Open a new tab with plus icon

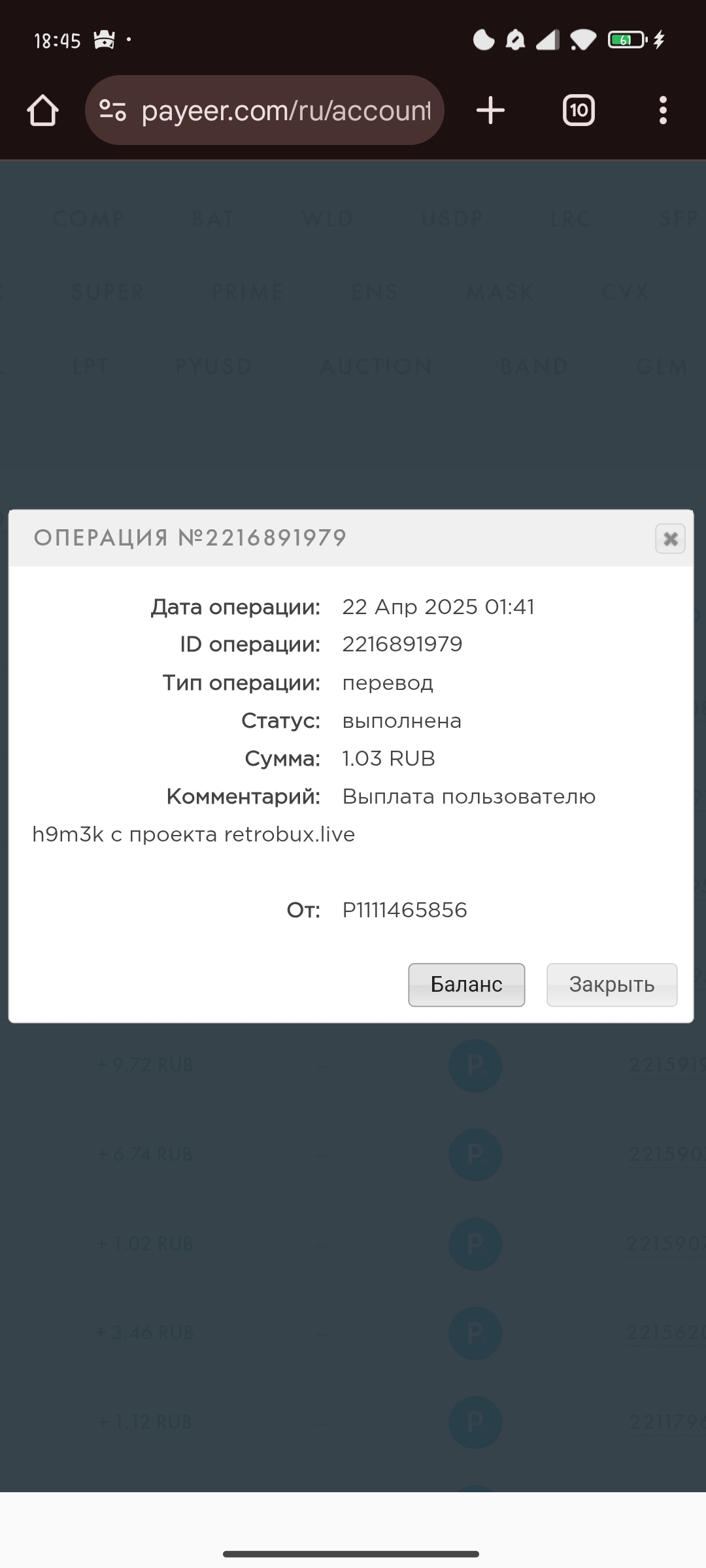point(490,110)
